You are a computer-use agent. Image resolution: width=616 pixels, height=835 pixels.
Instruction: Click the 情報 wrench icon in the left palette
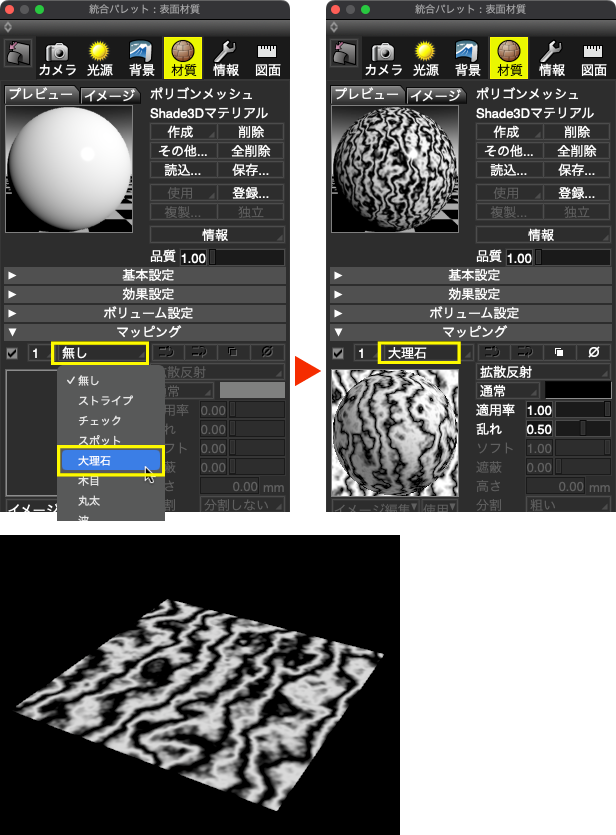click(x=226, y=59)
